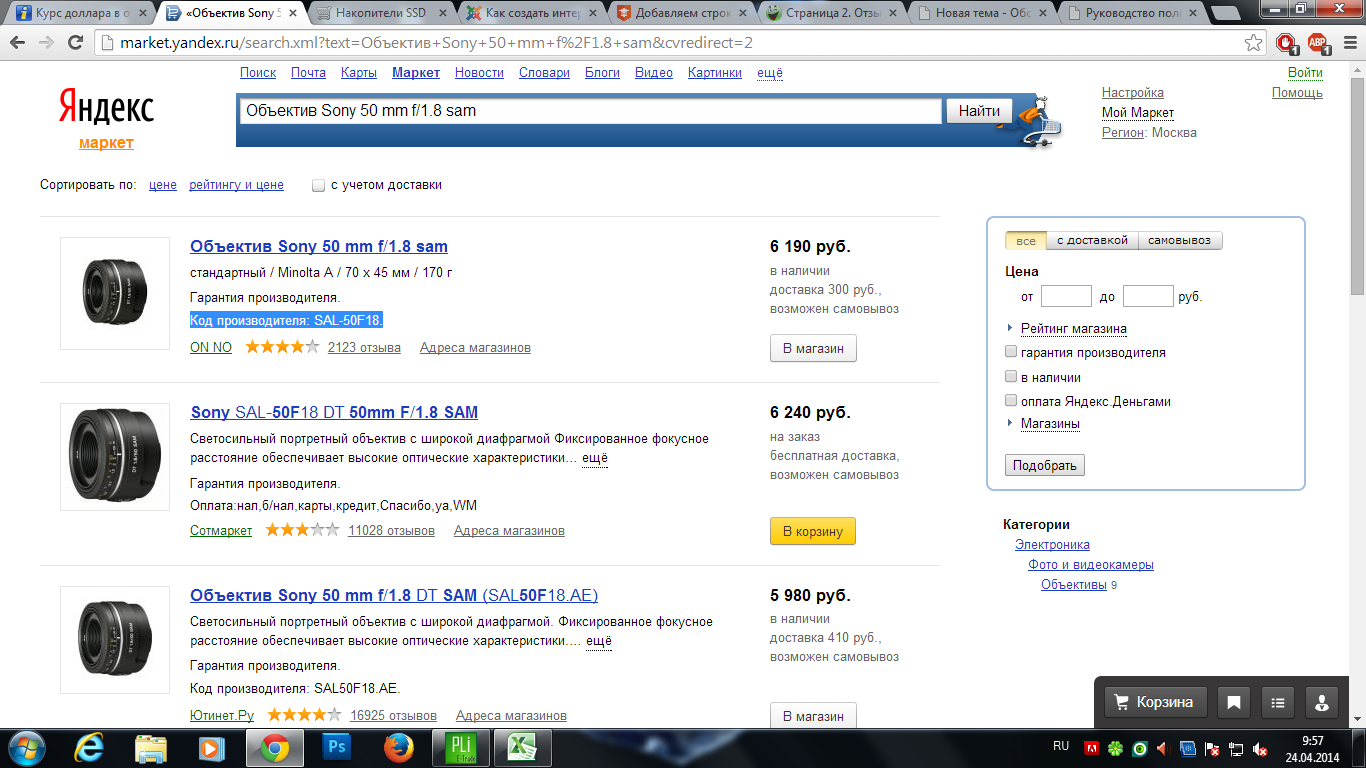Click the price 'до' input field
1366x768 pixels.
(x=1148, y=296)
